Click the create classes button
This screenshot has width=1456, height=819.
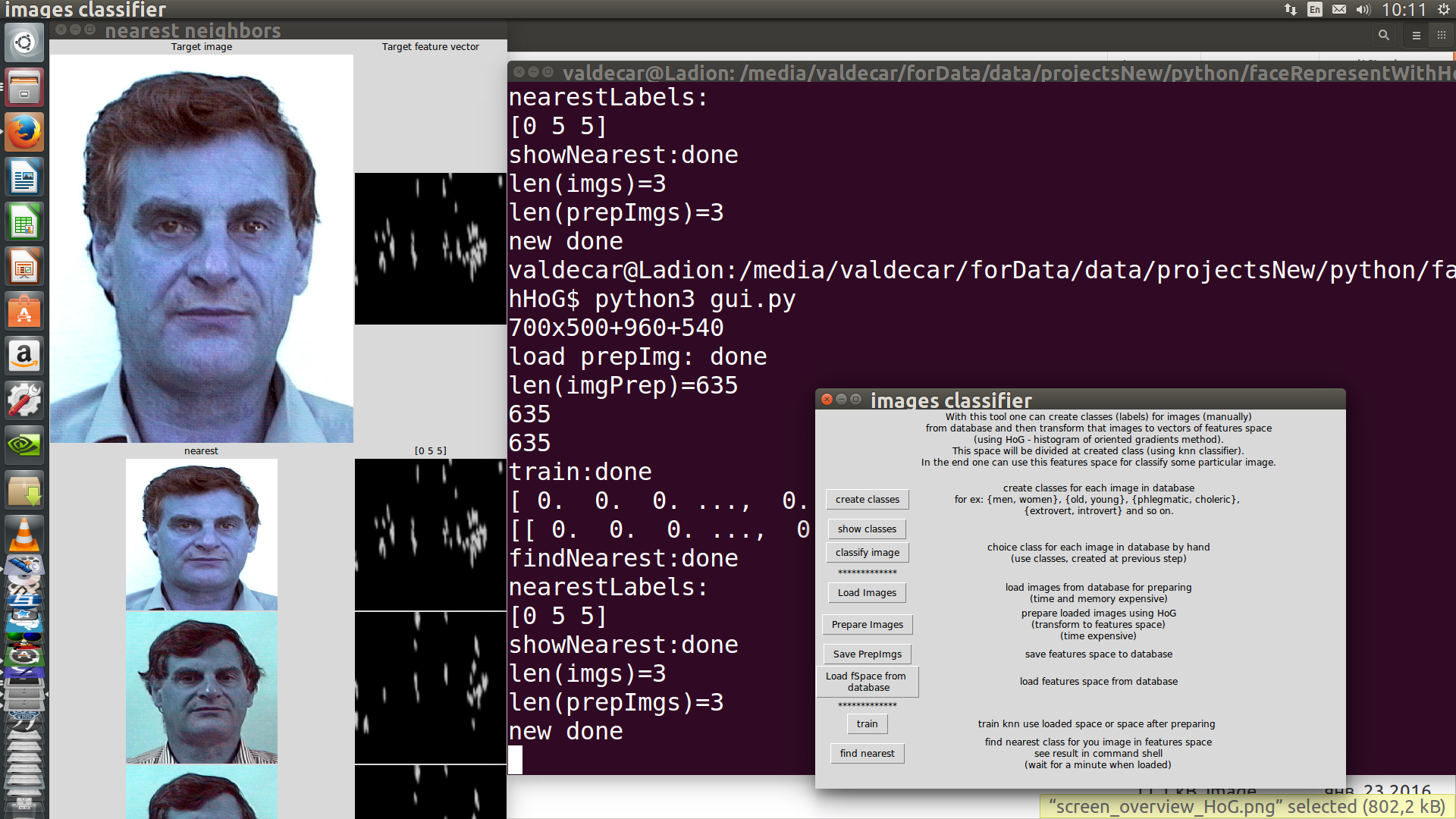(867, 499)
